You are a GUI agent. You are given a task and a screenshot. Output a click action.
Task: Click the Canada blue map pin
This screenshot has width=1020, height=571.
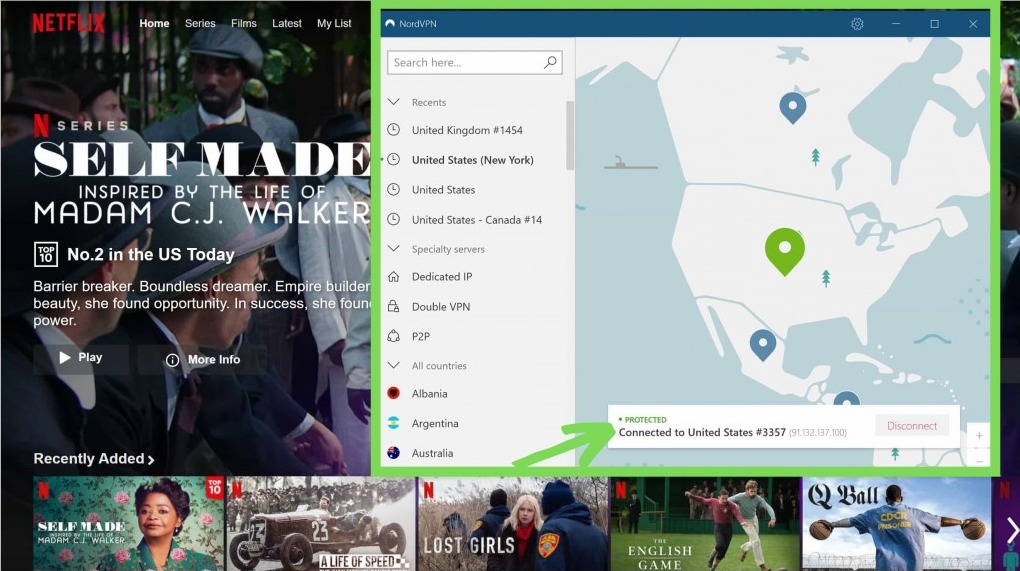[x=793, y=106]
